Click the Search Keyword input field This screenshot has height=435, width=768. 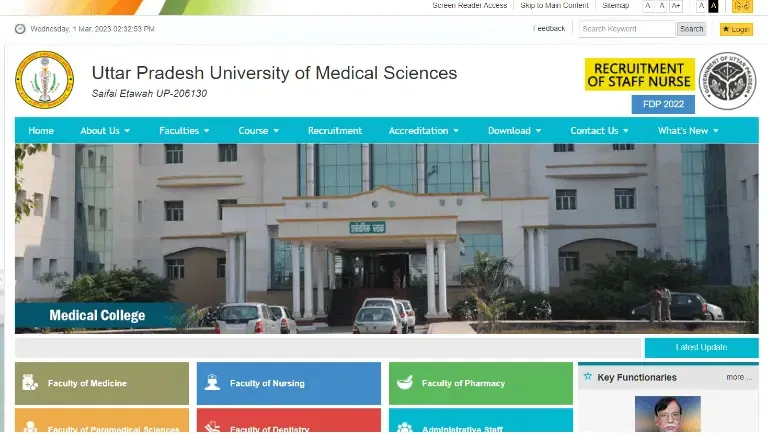tap(627, 29)
